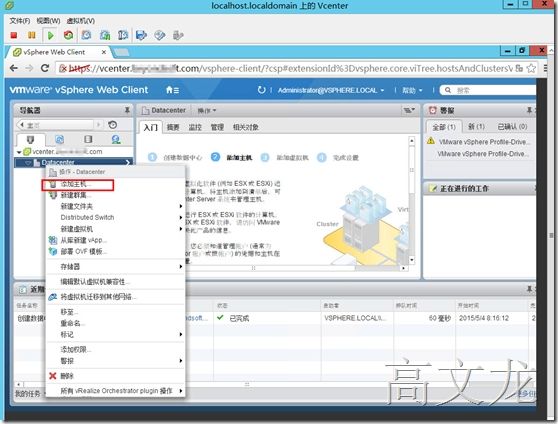
Task: Select the Hosts and Clusters navigator tab icon
Action: click(x=31, y=139)
